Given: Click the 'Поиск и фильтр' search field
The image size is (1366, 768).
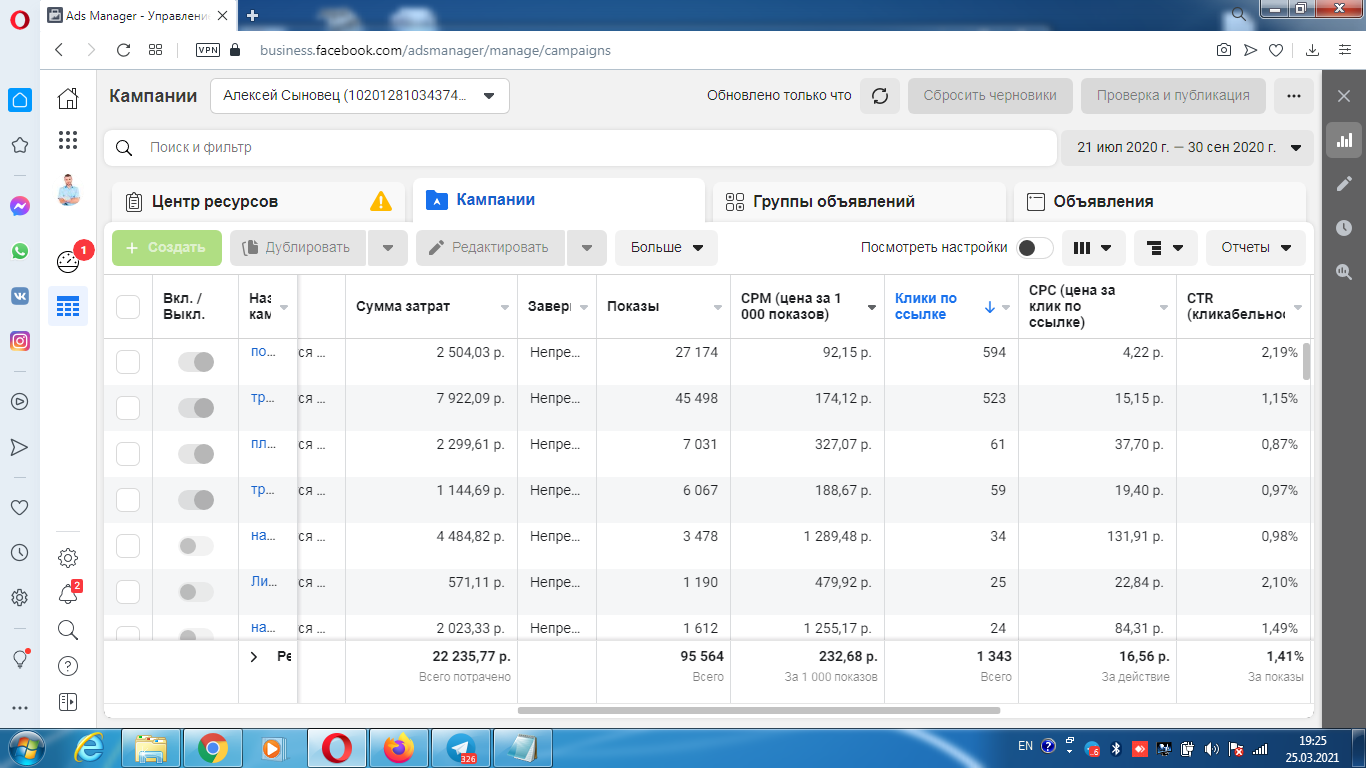Looking at the screenshot, I should click(x=580, y=147).
